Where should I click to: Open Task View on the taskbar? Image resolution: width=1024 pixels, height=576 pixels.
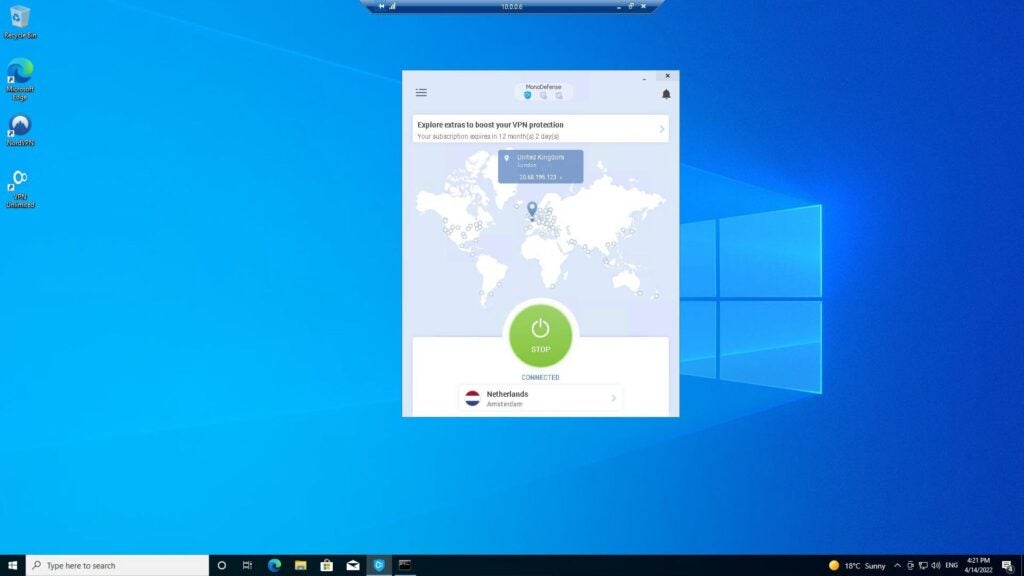pyautogui.click(x=247, y=566)
